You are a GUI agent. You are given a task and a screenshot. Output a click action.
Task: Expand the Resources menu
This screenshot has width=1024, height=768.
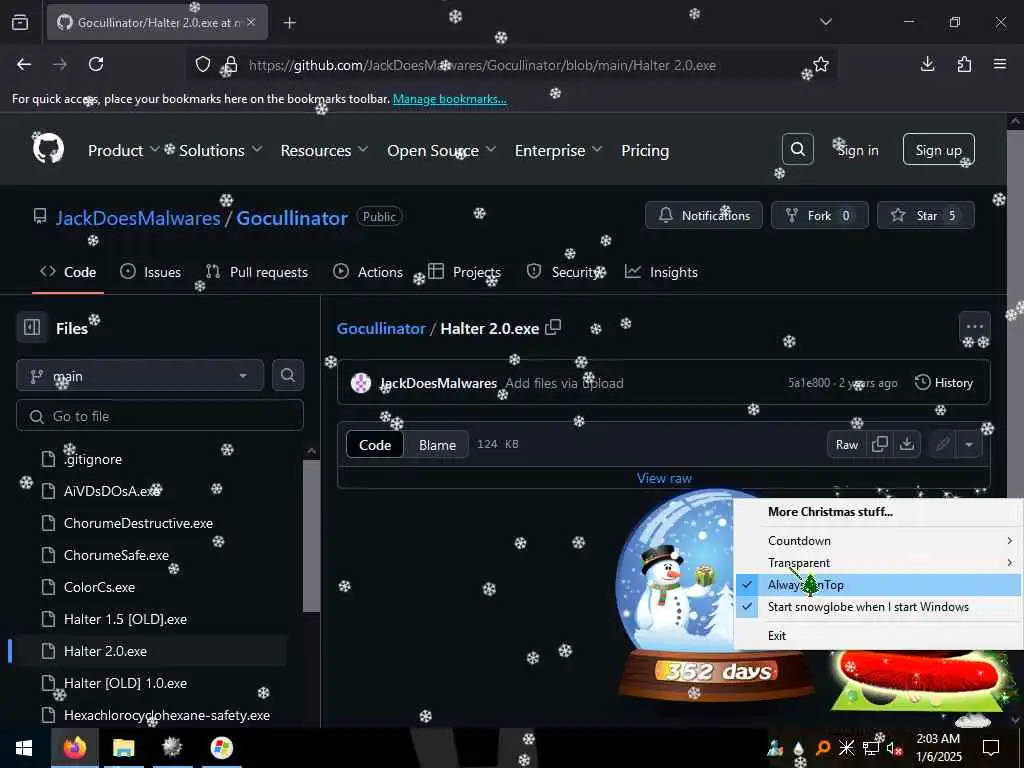click(x=324, y=150)
